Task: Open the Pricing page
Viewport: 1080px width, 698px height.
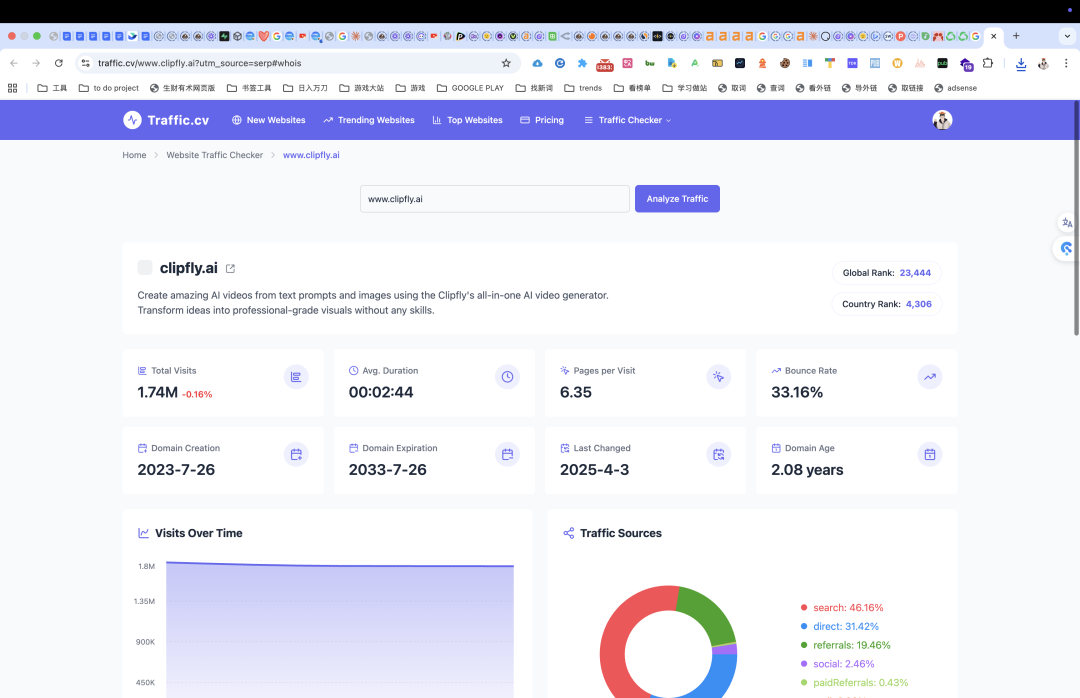Action: pyautogui.click(x=542, y=120)
